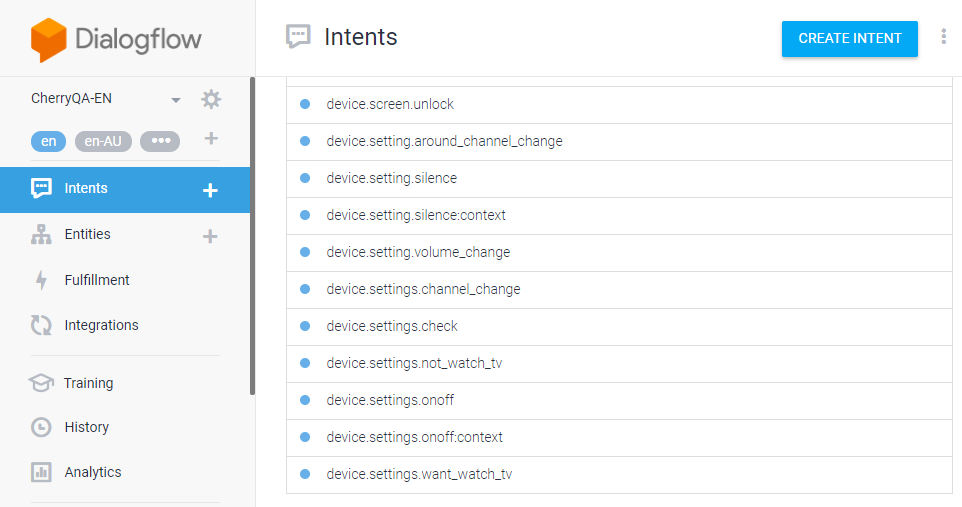Open intent device.settings.want_watch_tv
This screenshot has width=962, height=507.
[x=619, y=474]
